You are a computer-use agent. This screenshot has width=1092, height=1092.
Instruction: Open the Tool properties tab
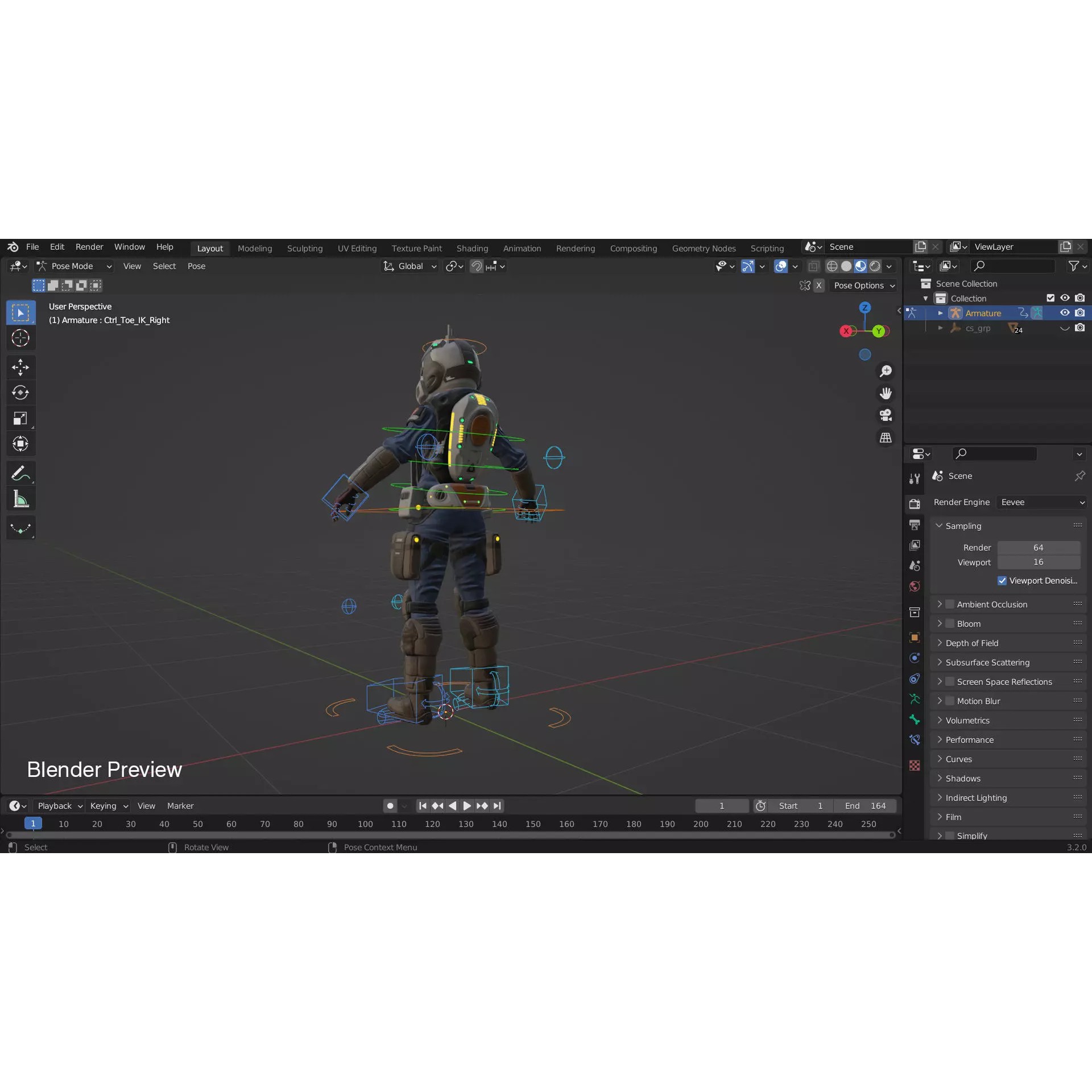(x=915, y=479)
